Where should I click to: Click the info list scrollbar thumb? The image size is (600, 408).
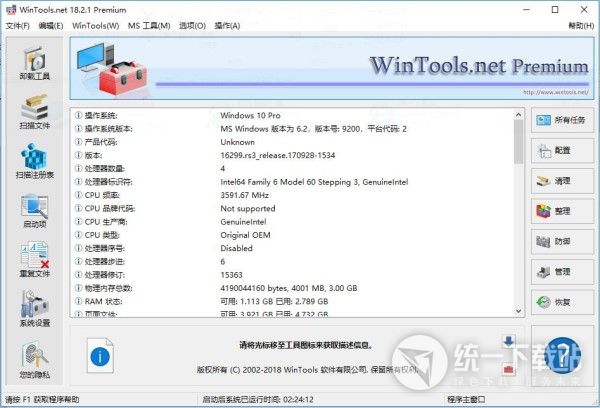[x=518, y=141]
